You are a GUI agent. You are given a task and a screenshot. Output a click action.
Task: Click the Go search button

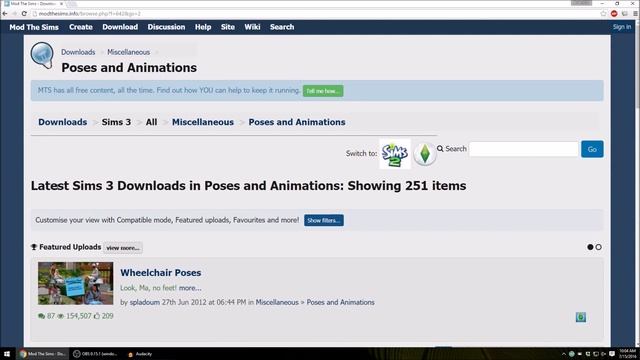592,149
